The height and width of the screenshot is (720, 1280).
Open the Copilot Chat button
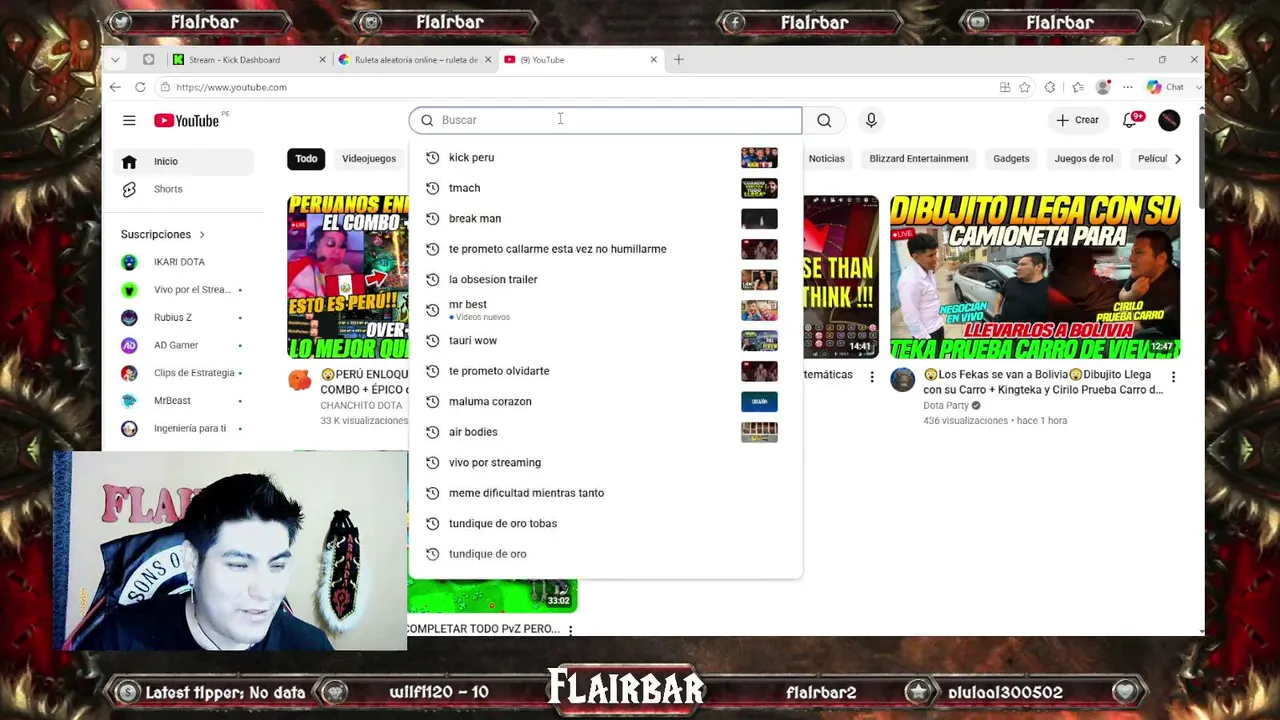(x=1166, y=87)
